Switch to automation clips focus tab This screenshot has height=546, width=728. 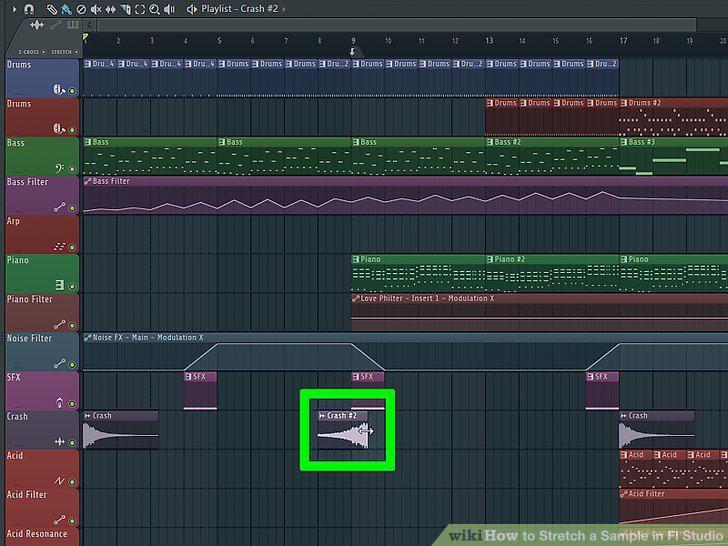(56, 25)
